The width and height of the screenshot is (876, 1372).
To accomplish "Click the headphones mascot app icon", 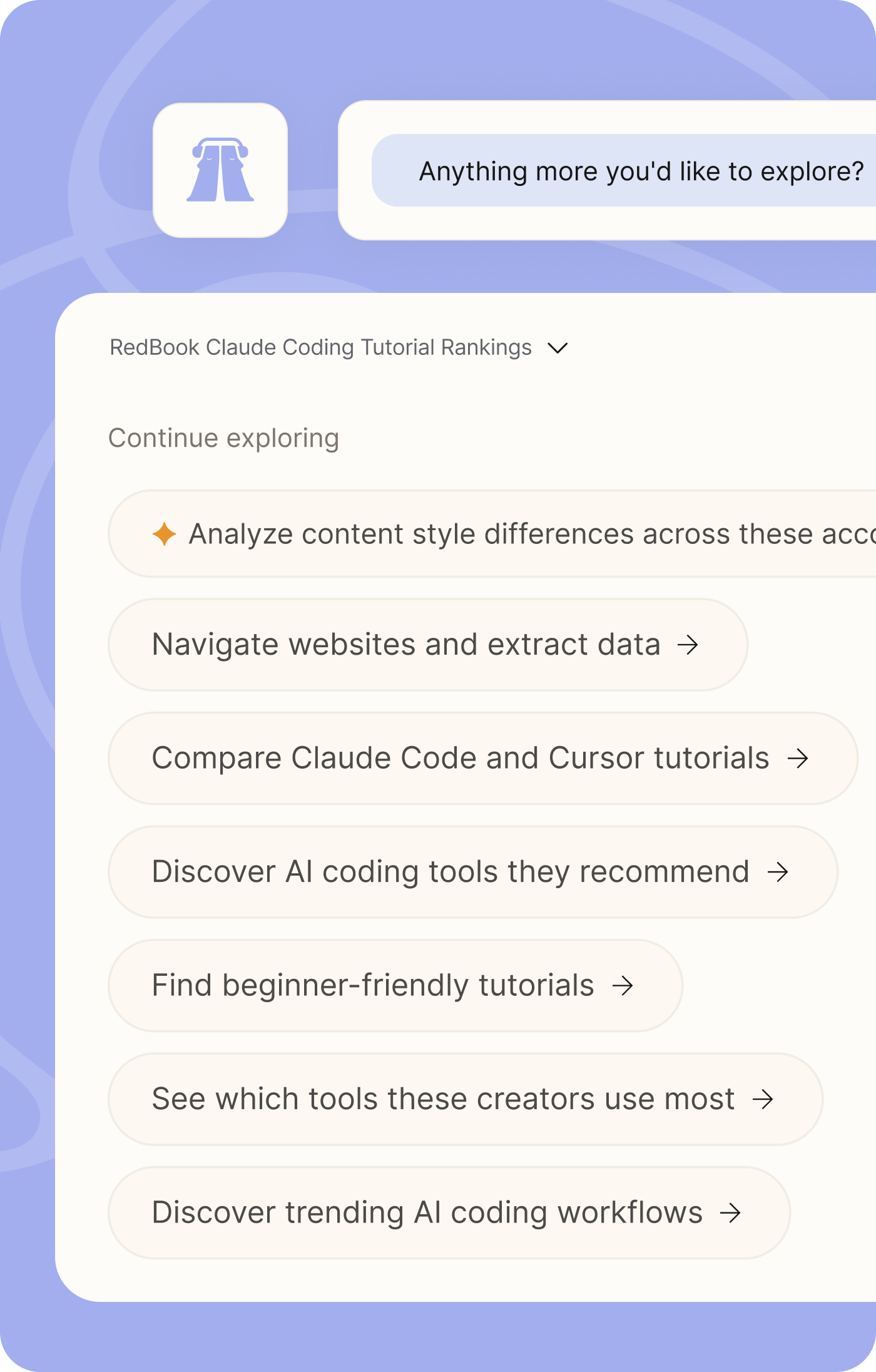I will pyautogui.click(x=220, y=170).
